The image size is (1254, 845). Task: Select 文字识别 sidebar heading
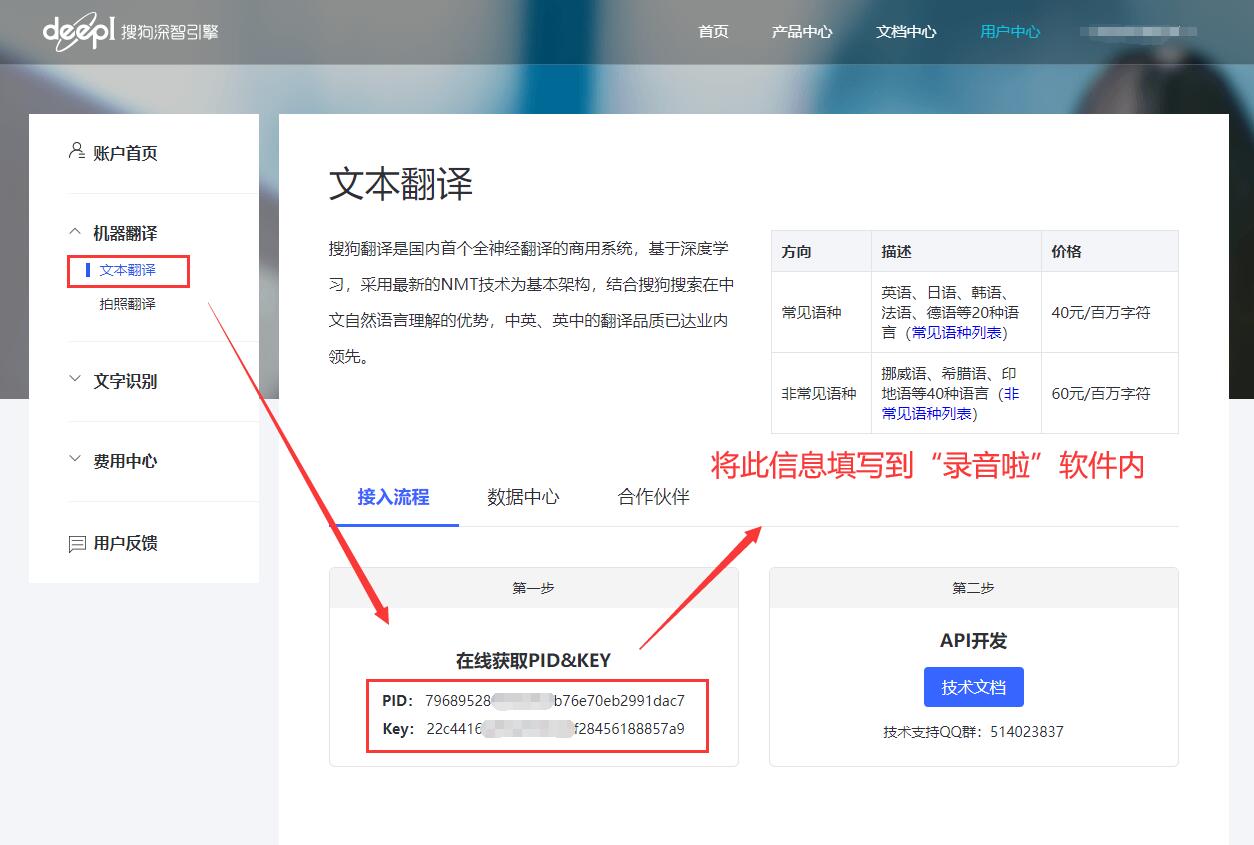[x=125, y=381]
